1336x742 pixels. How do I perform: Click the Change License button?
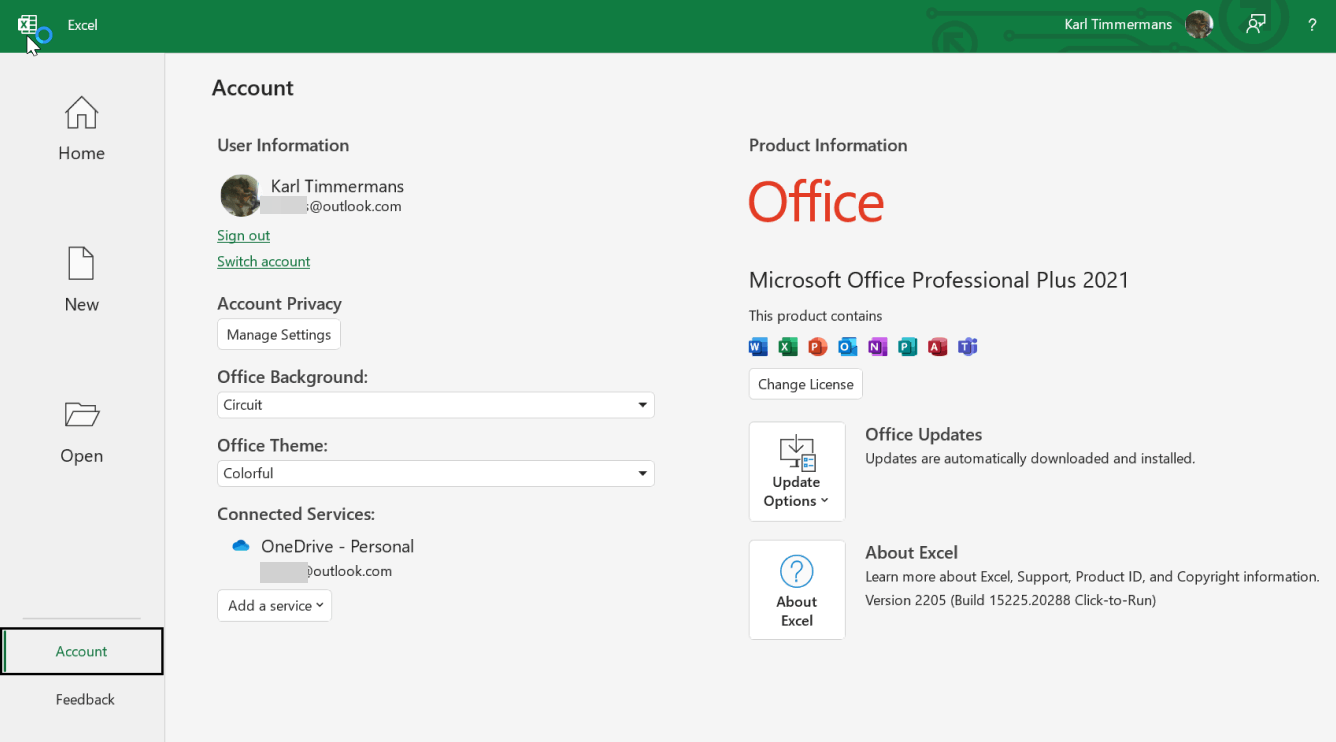pos(806,384)
